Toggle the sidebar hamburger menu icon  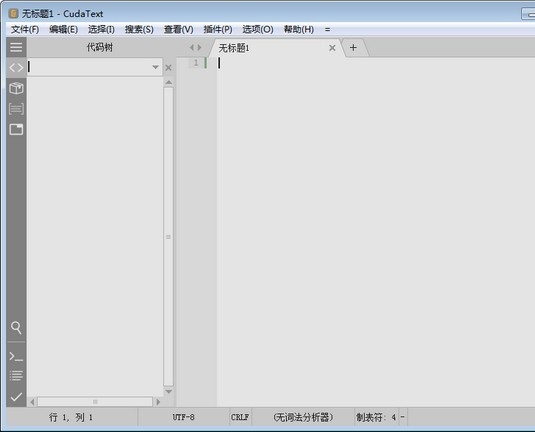point(16,47)
